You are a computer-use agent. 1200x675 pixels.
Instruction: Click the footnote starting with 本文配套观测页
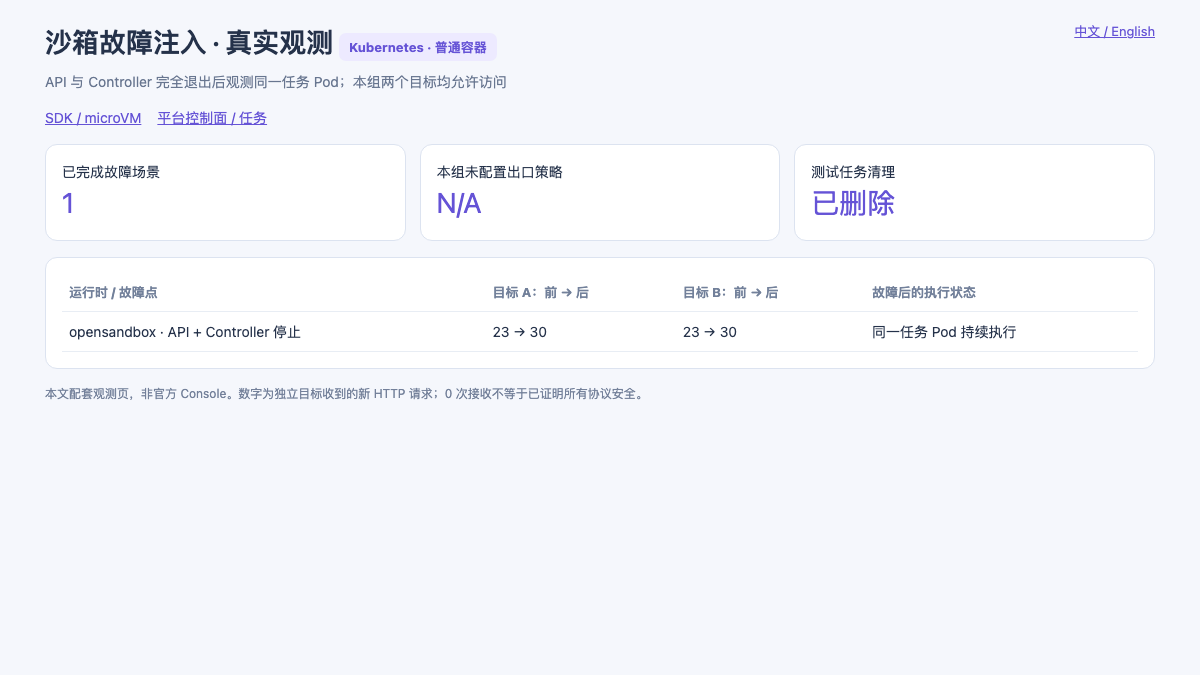pos(346,394)
